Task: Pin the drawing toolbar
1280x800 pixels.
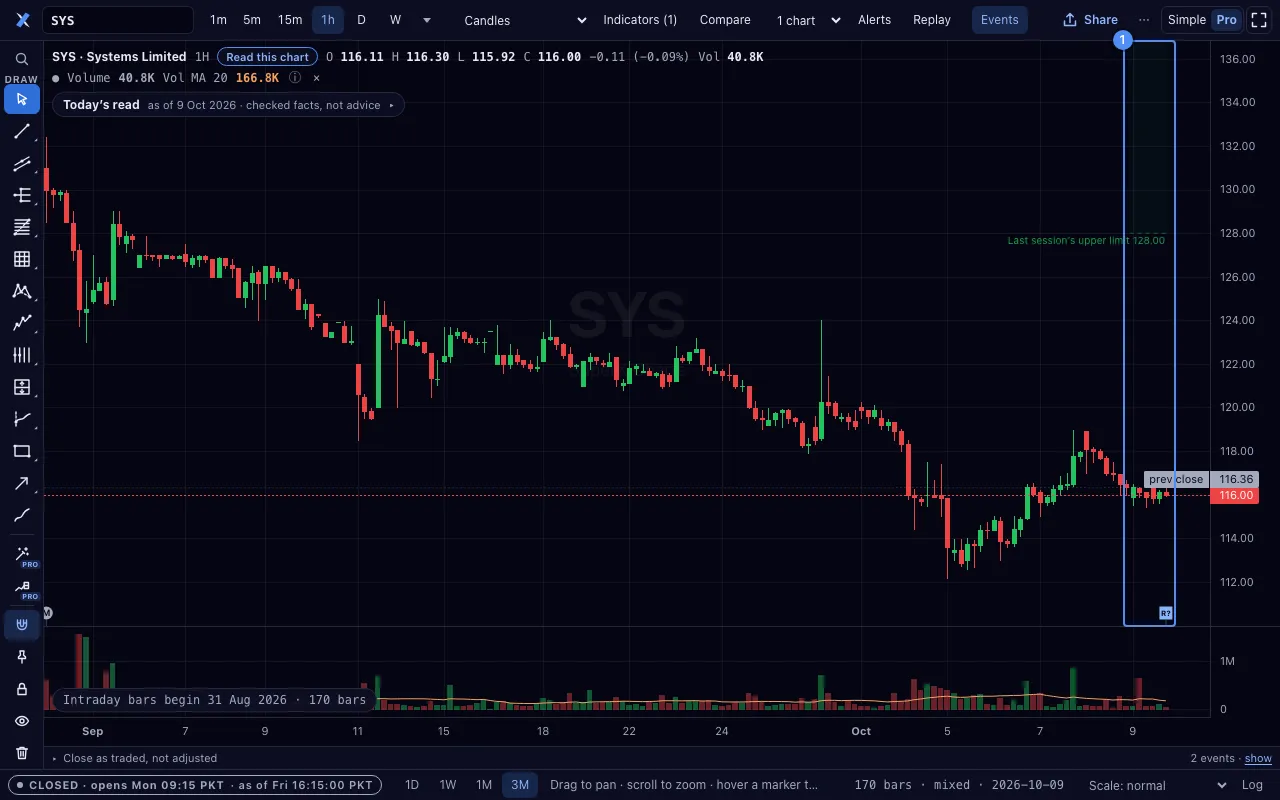Action: [x=22, y=657]
